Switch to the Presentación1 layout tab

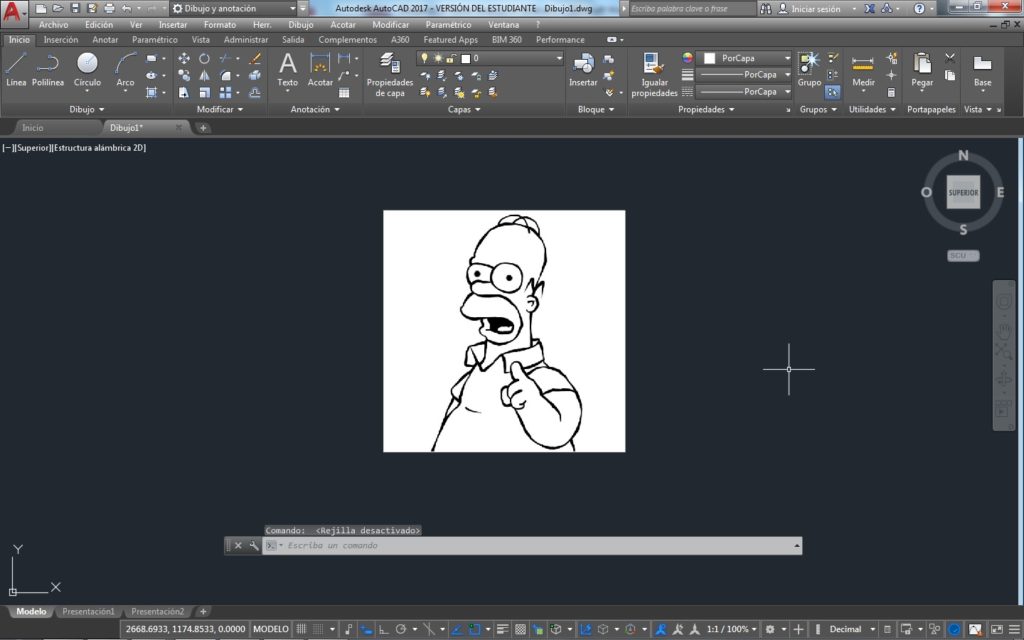coord(88,612)
